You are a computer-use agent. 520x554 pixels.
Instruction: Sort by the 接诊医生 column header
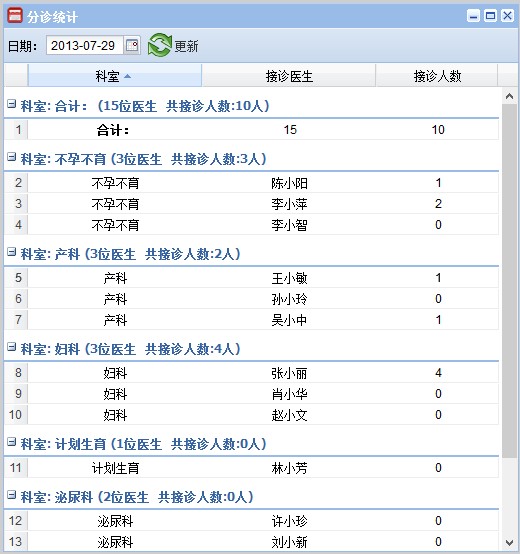click(x=289, y=76)
